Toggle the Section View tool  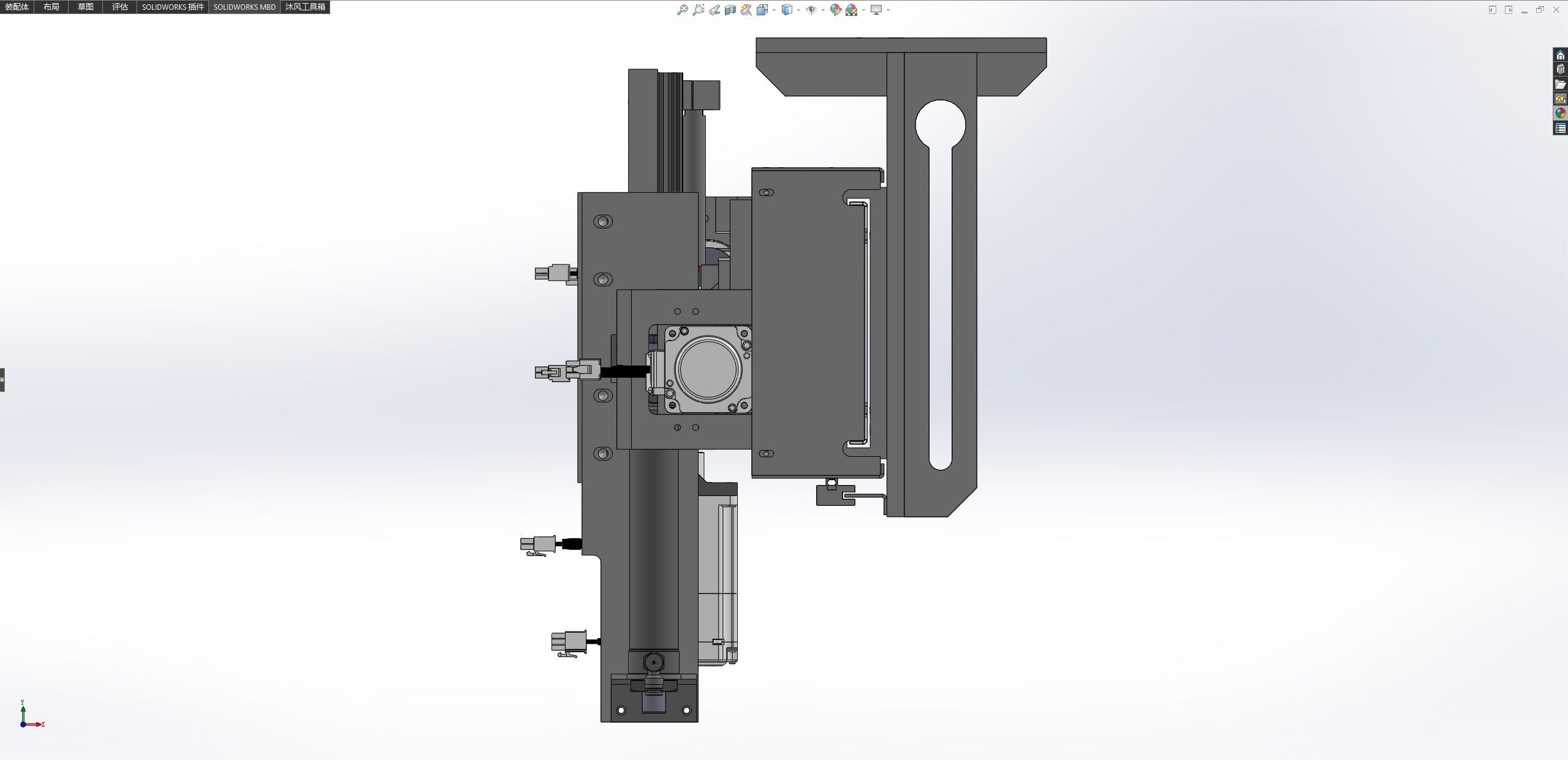730,10
